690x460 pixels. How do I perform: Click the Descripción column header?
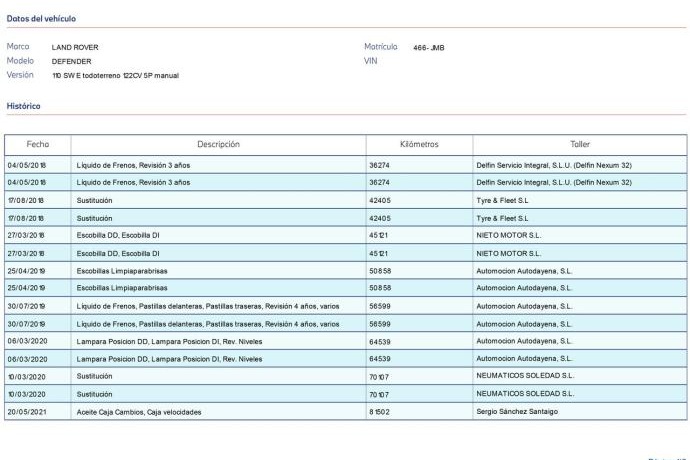(x=218, y=144)
